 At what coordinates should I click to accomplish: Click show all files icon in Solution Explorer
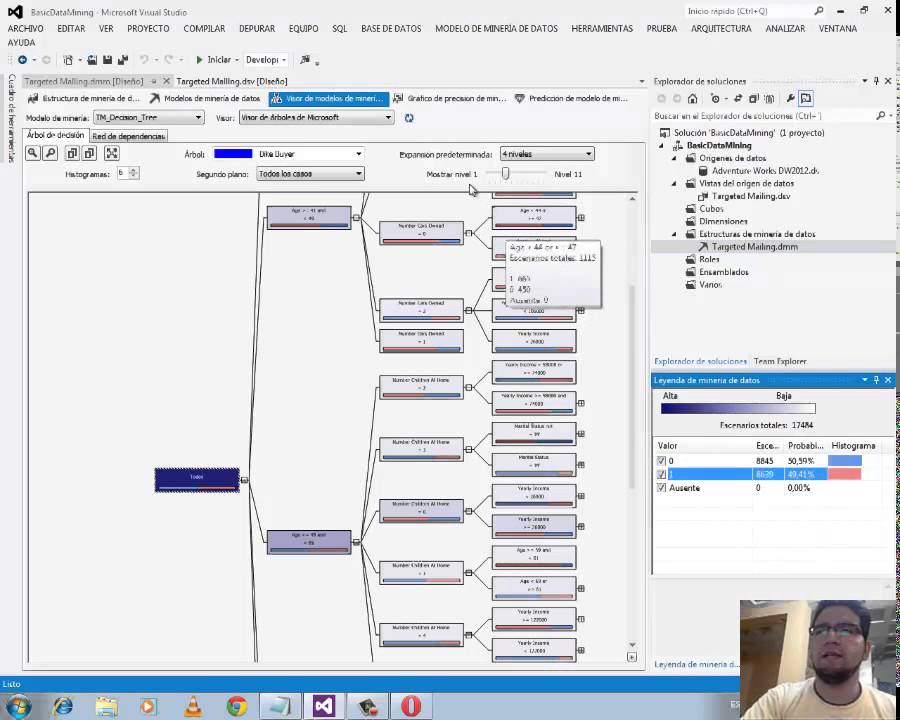(x=769, y=99)
